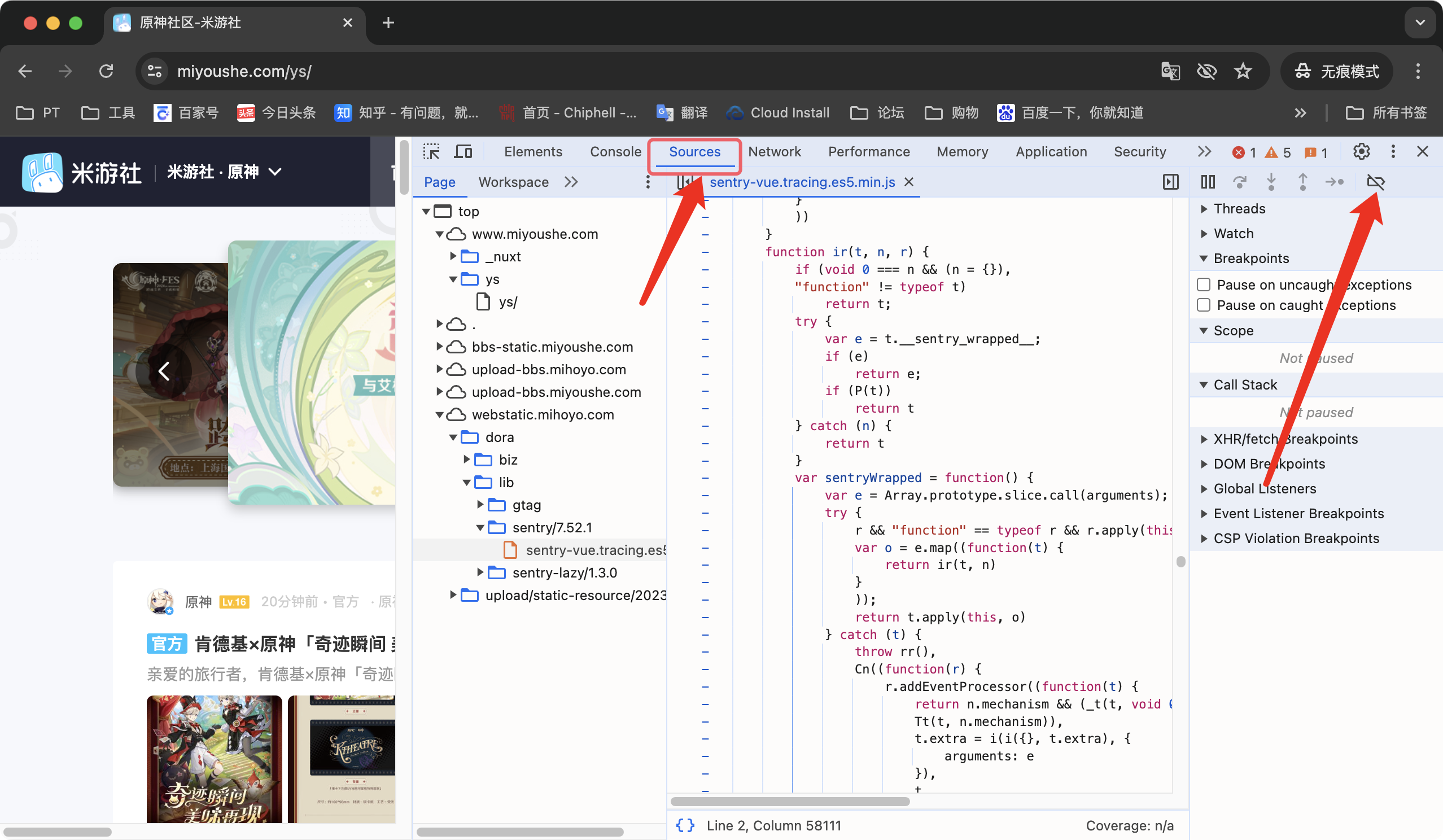Open the 知乎 bookmark
Screen dimensions: 1443x840
[x=405, y=113]
